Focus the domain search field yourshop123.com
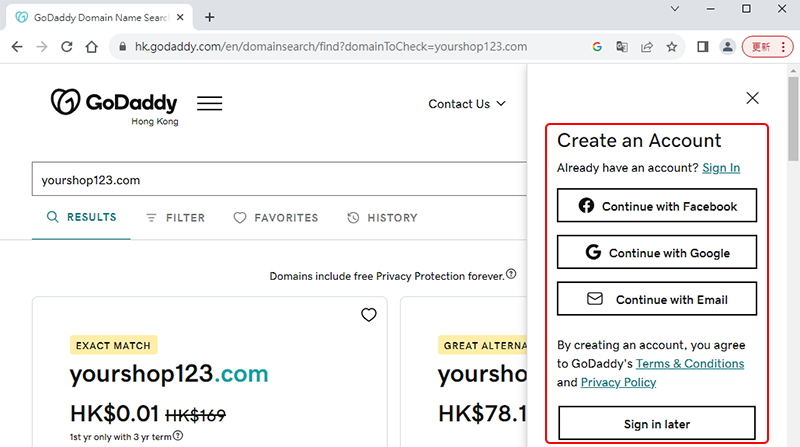This screenshot has height=447, width=800. tap(279, 179)
